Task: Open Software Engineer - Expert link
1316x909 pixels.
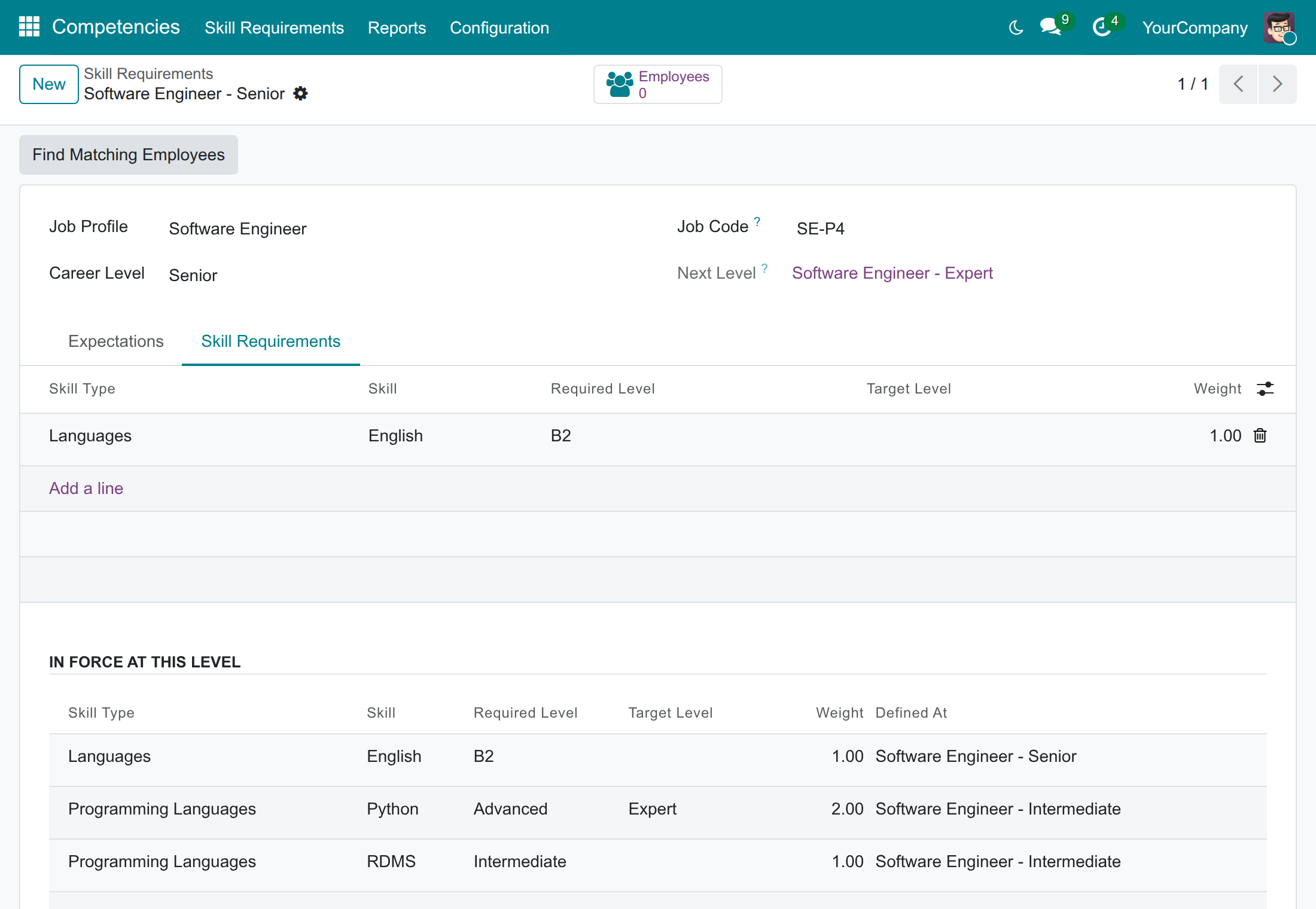Action: 892,273
